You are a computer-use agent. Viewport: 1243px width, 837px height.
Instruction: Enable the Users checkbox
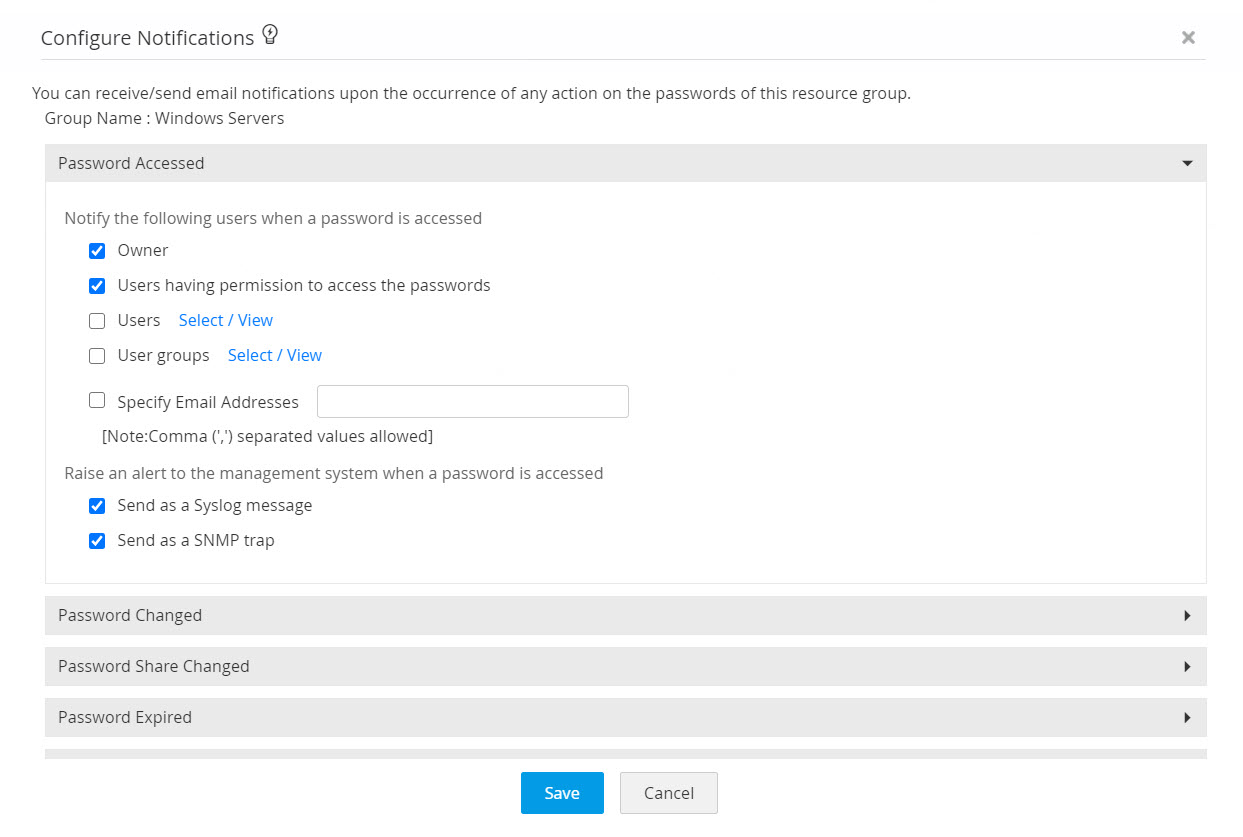click(97, 321)
